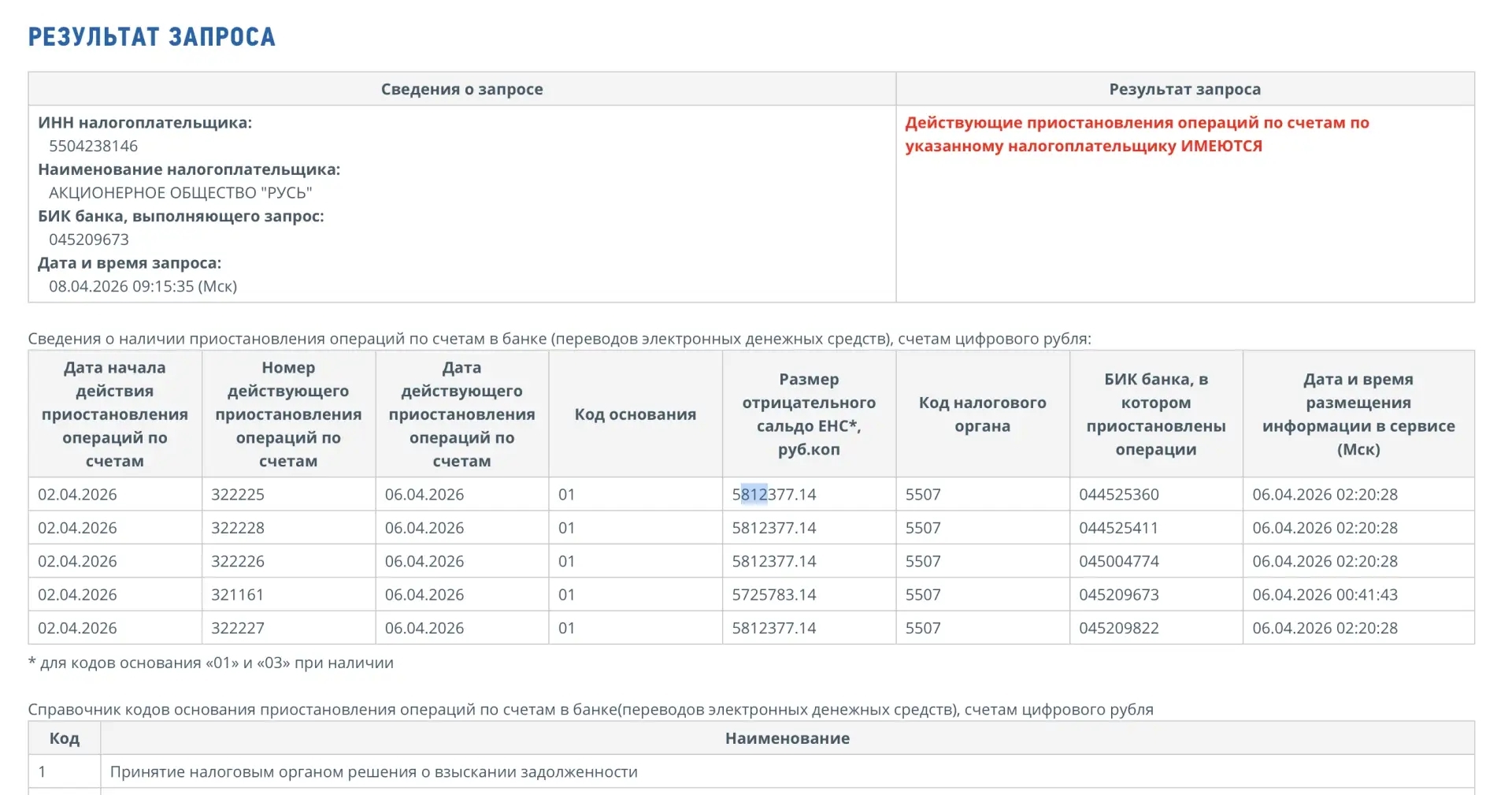Click the "Результат запроса" page heading
1512x795 pixels.
click(151, 37)
